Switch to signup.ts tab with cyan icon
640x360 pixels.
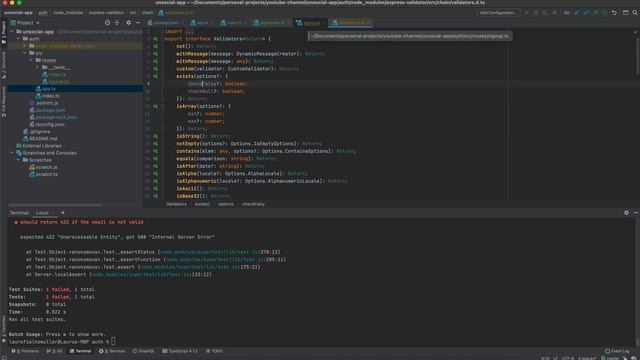pos(309,23)
